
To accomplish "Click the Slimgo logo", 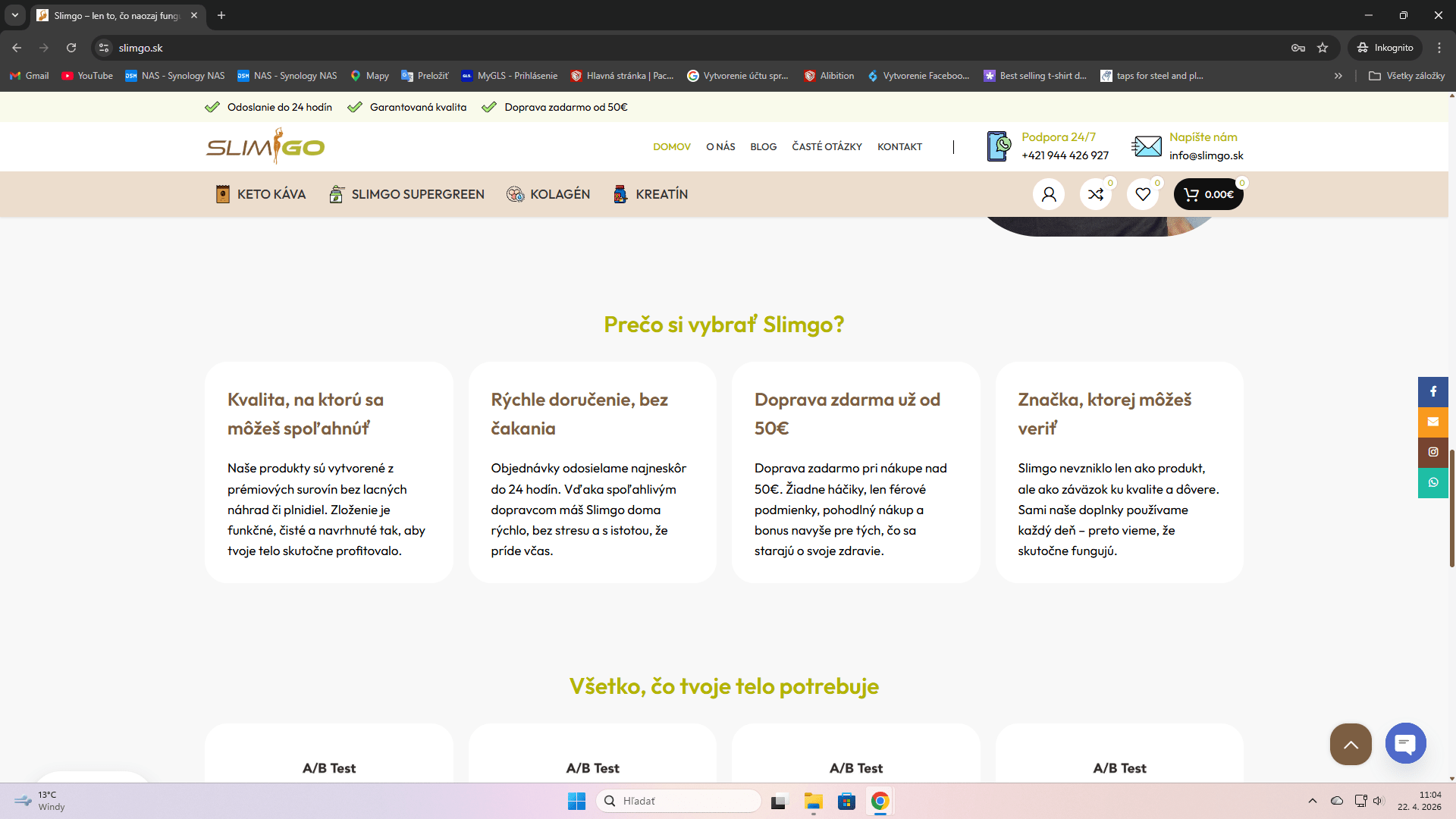I will pos(265,146).
